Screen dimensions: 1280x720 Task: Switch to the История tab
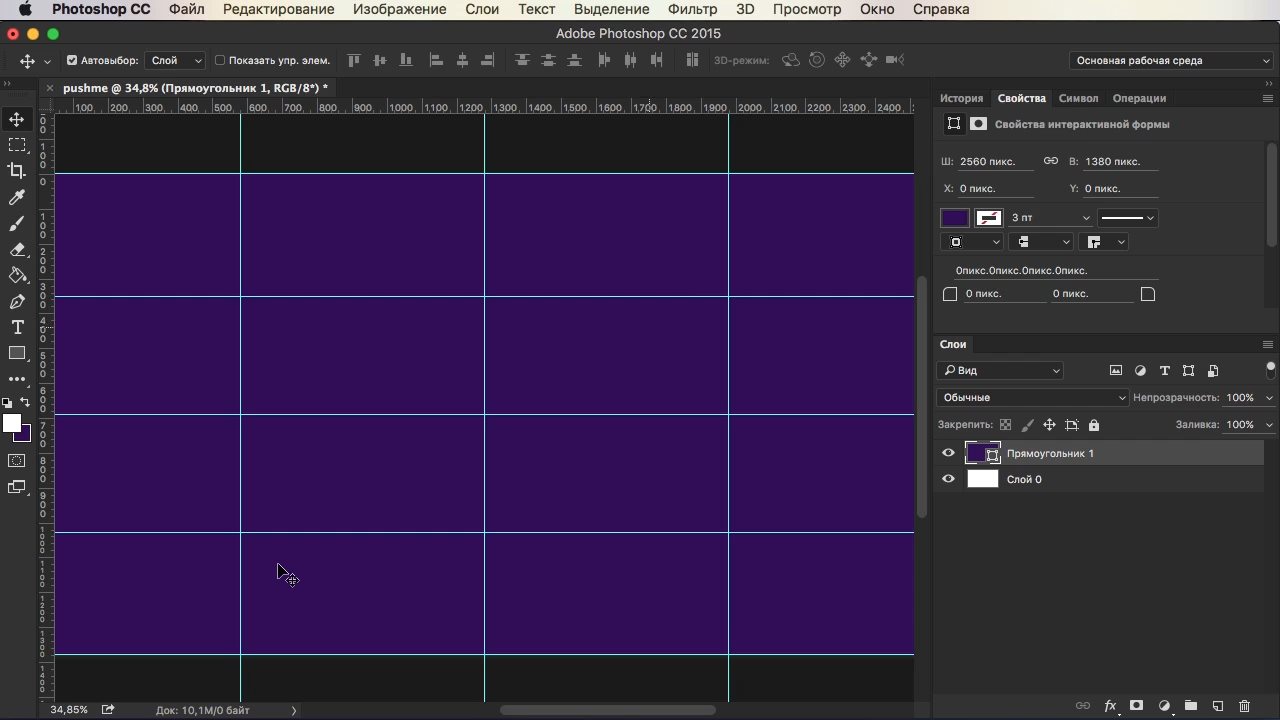point(961,98)
